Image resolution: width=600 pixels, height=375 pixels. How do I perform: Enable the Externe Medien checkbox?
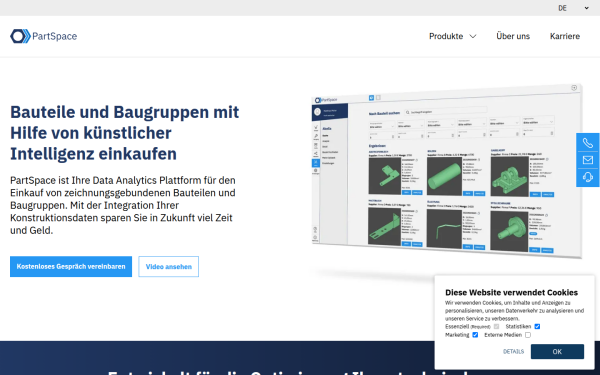528,335
